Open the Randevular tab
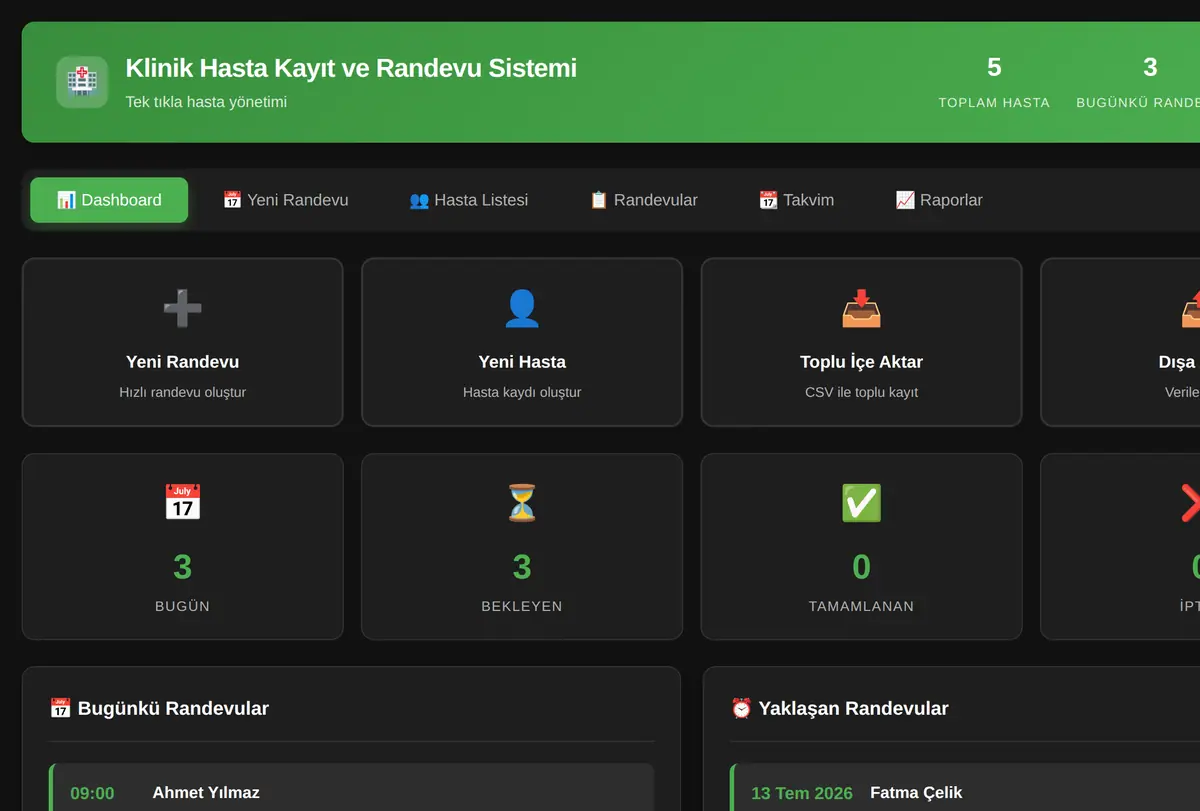Screen dimensions: 1200x811 644,200
